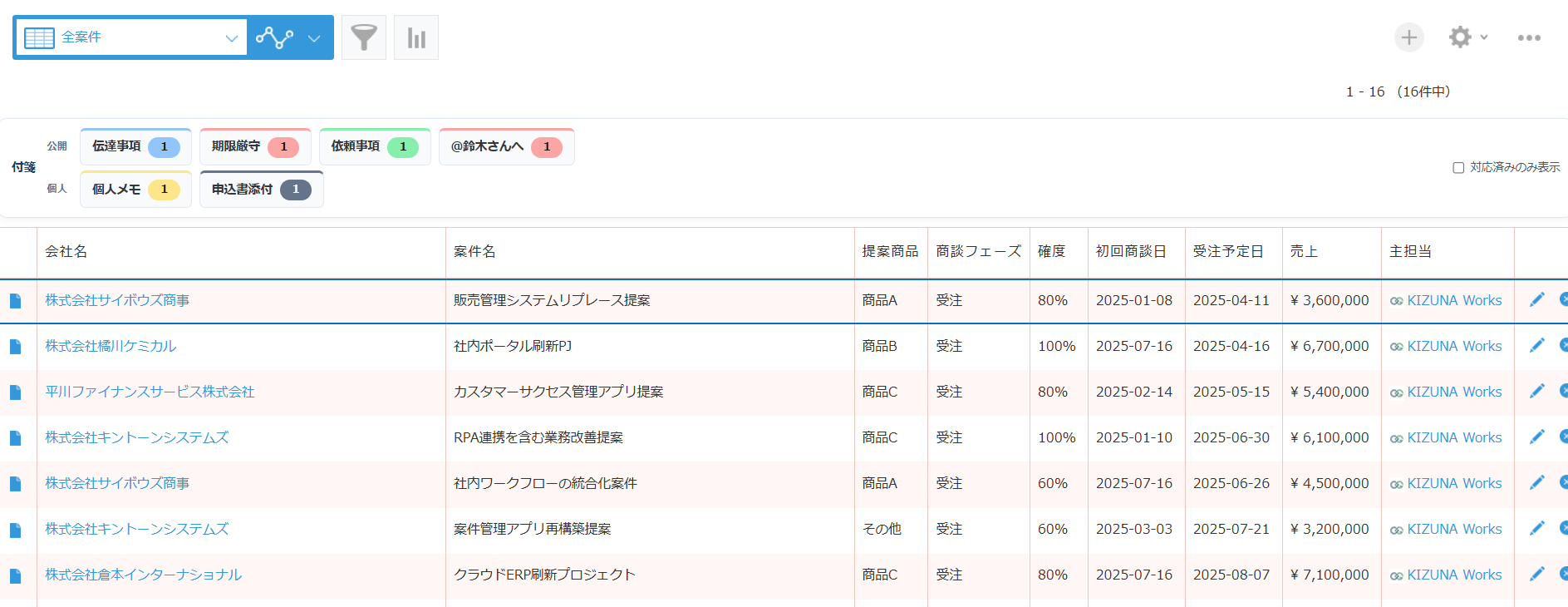Open record details icon for クラウドERP刷新プロジェクト row

pos(15,575)
